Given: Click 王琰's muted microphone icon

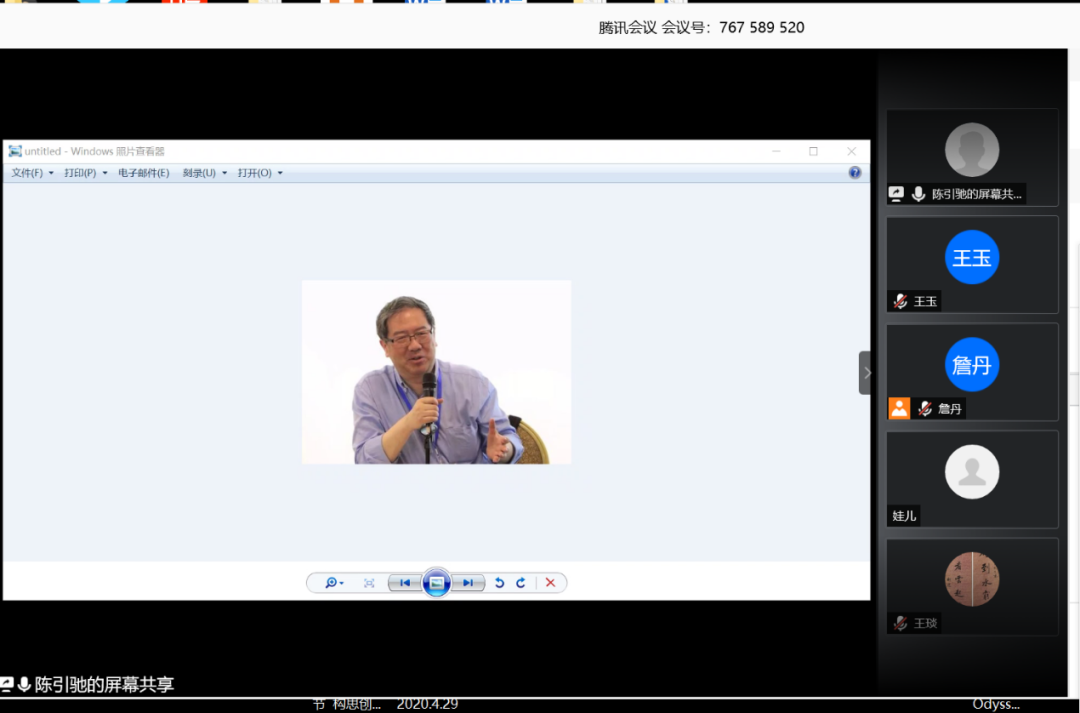Looking at the screenshot, I should click(x=900, y=623).
